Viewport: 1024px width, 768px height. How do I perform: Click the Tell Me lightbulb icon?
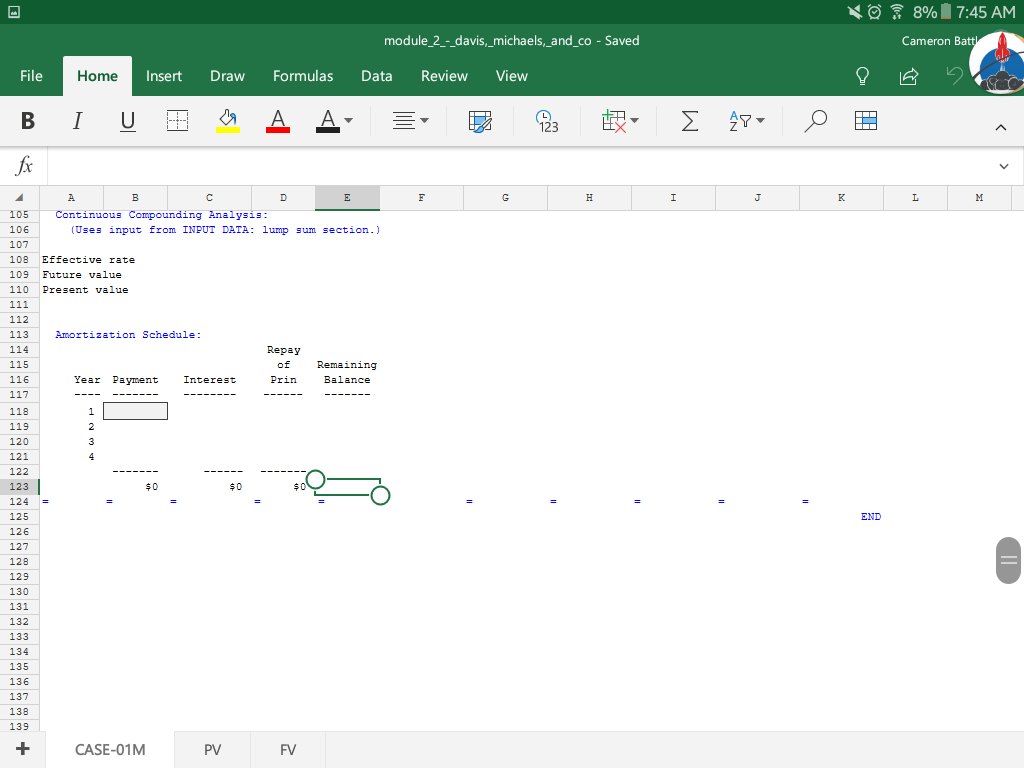pyautogui.click(x=862, y=76)
